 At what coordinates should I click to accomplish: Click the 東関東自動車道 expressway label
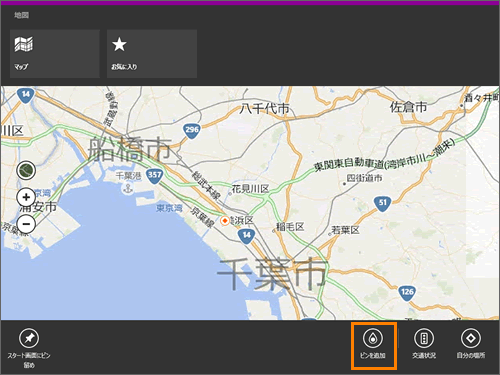(384, 155)
